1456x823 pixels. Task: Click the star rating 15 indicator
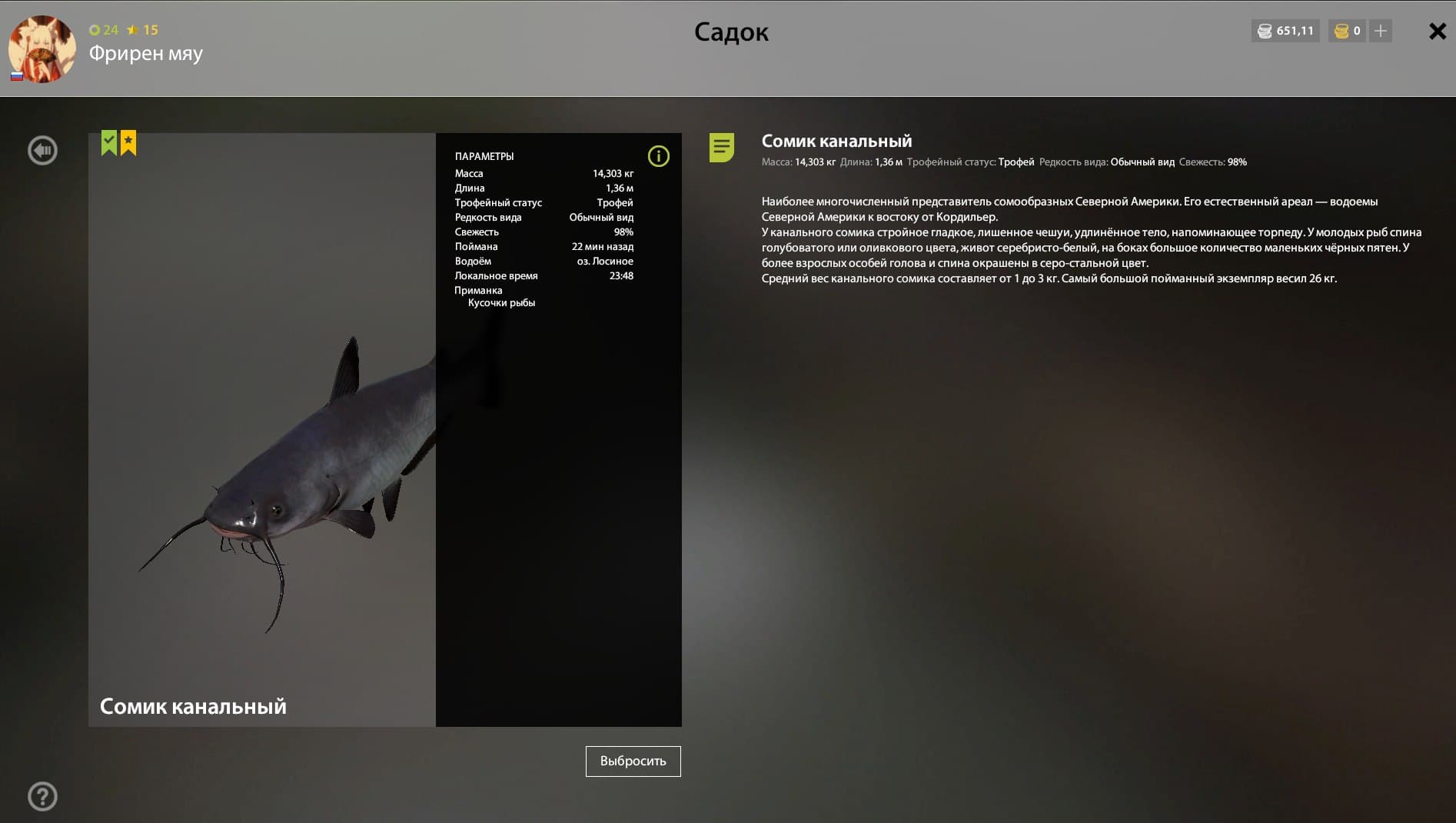pos(143,30)
